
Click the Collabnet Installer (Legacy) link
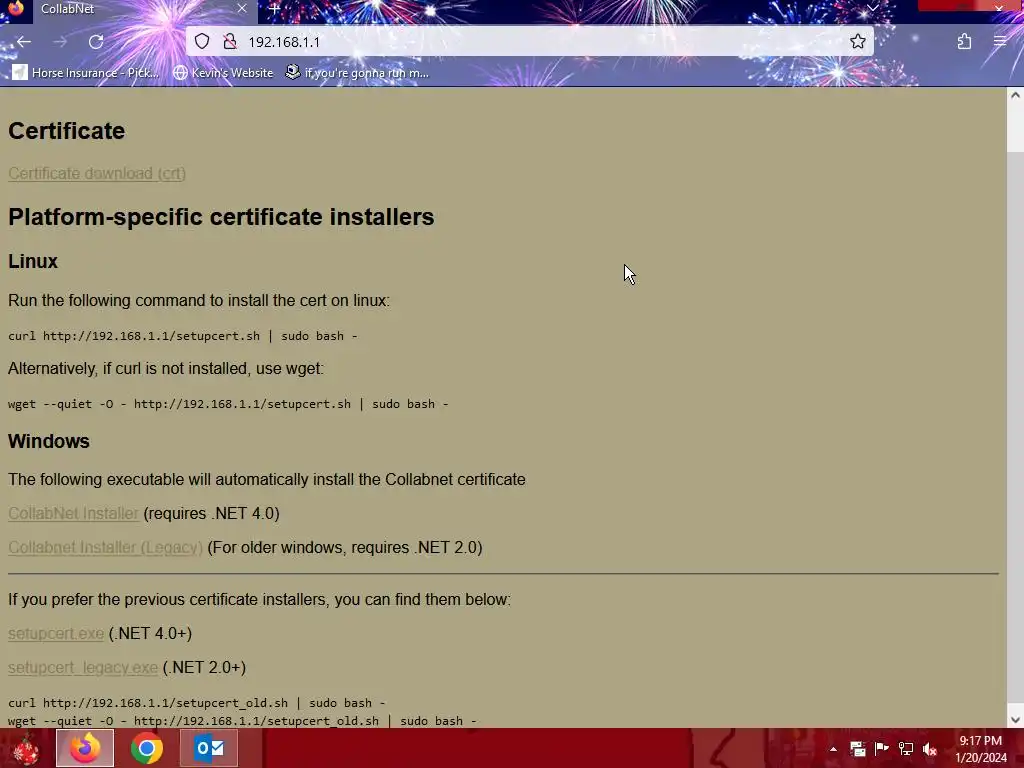(x=105, y=547)
